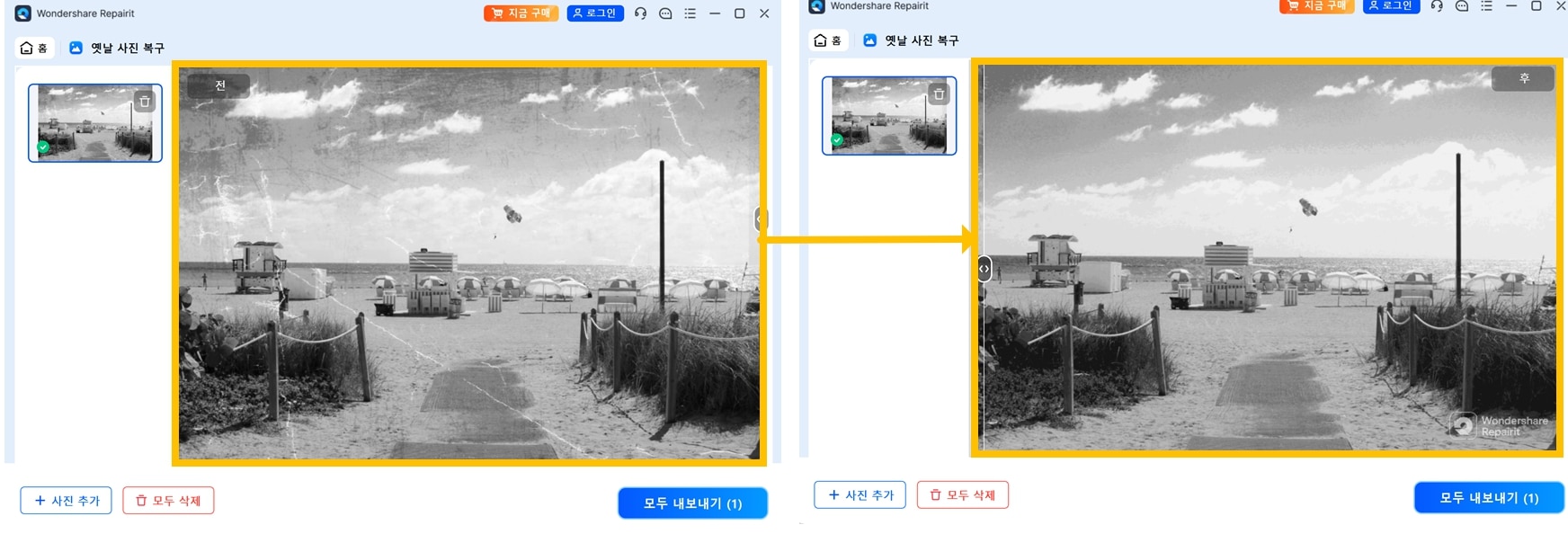Select the beach photo thumbnail in right window
This screenshot has width=1568, height=534.
[889, 116]
